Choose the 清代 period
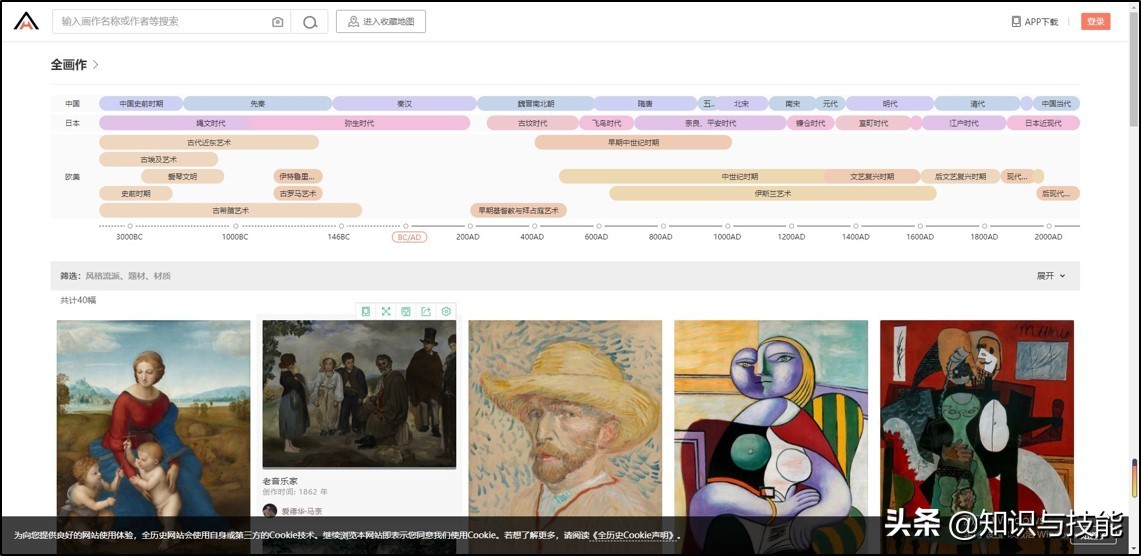 (977, 104)
